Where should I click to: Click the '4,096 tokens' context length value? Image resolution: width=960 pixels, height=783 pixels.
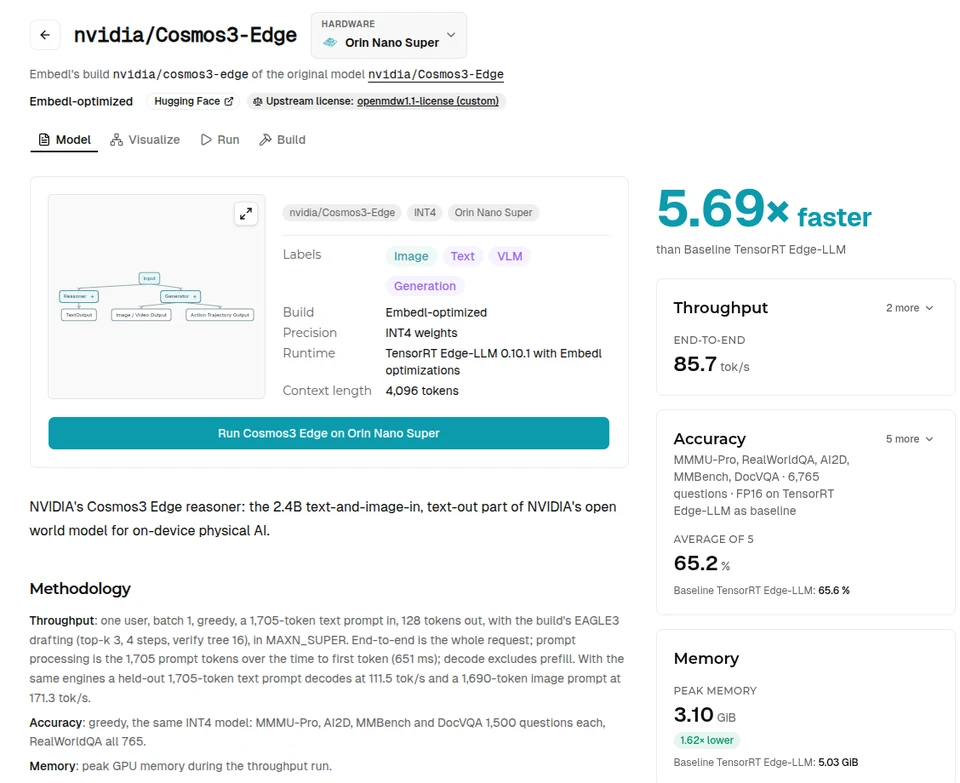coord(422,391)
